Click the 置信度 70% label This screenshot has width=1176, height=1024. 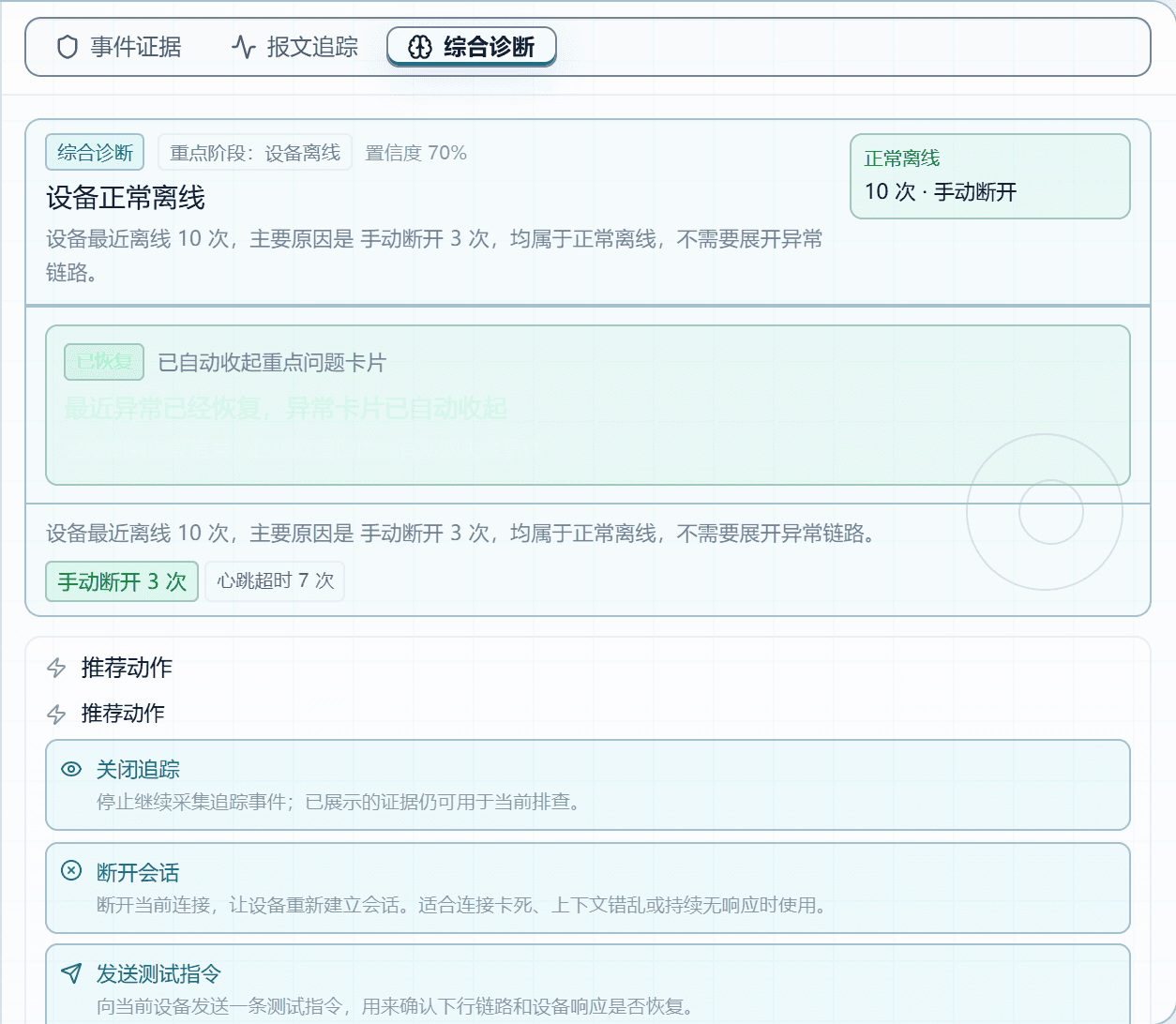[x=415, y=153]
